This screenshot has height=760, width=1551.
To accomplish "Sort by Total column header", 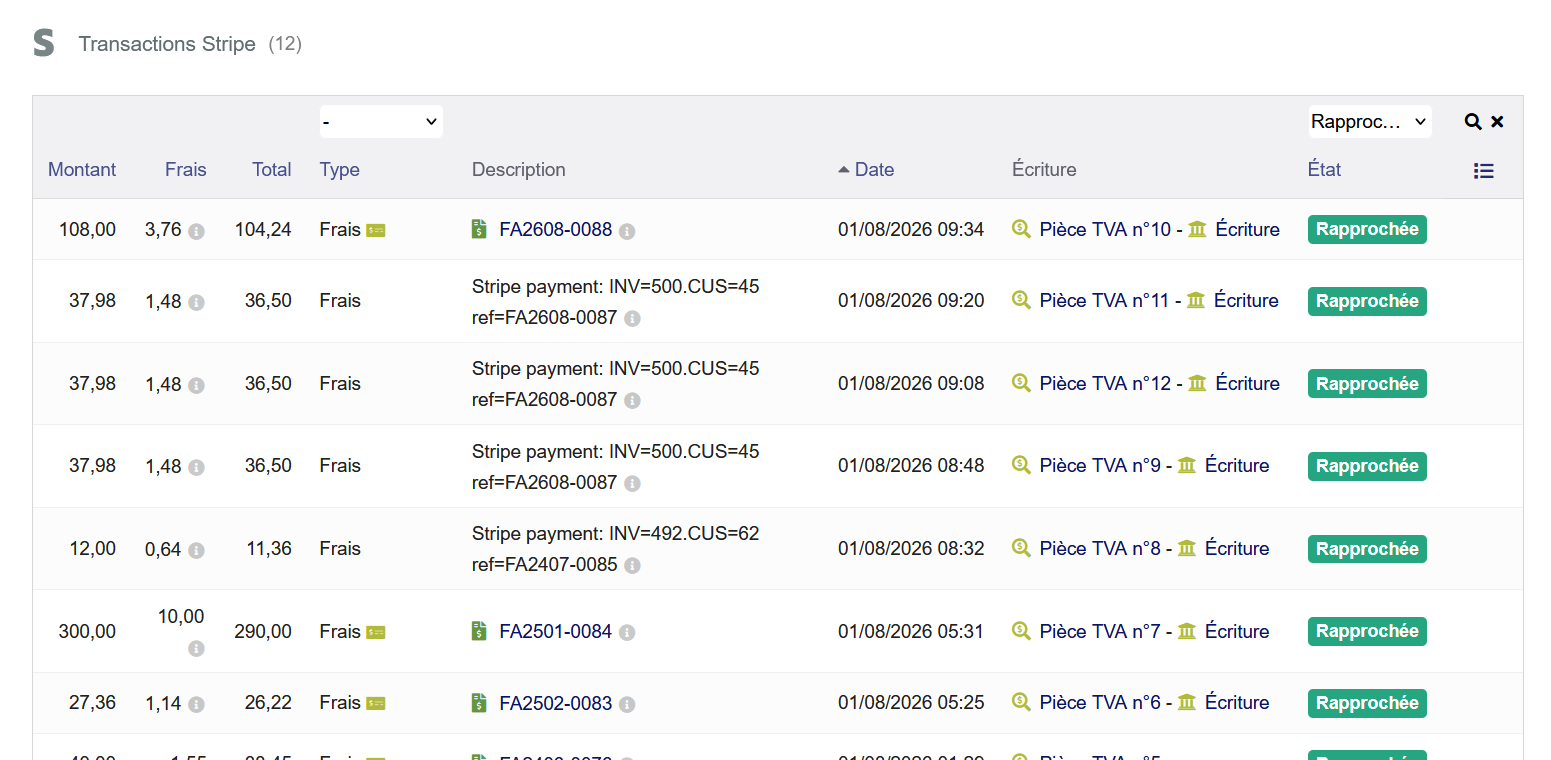I will (272, 170).
